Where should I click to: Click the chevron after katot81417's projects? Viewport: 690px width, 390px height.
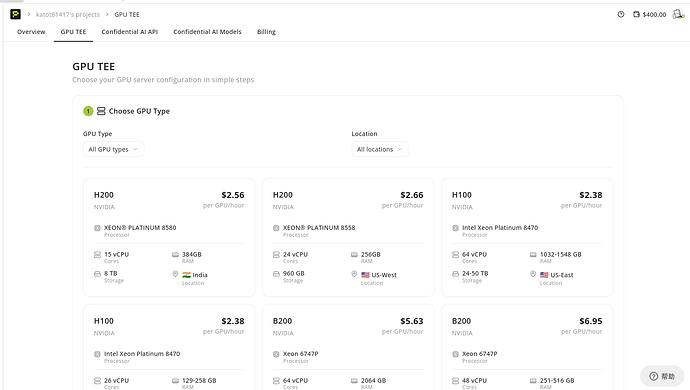coord(107,15)
